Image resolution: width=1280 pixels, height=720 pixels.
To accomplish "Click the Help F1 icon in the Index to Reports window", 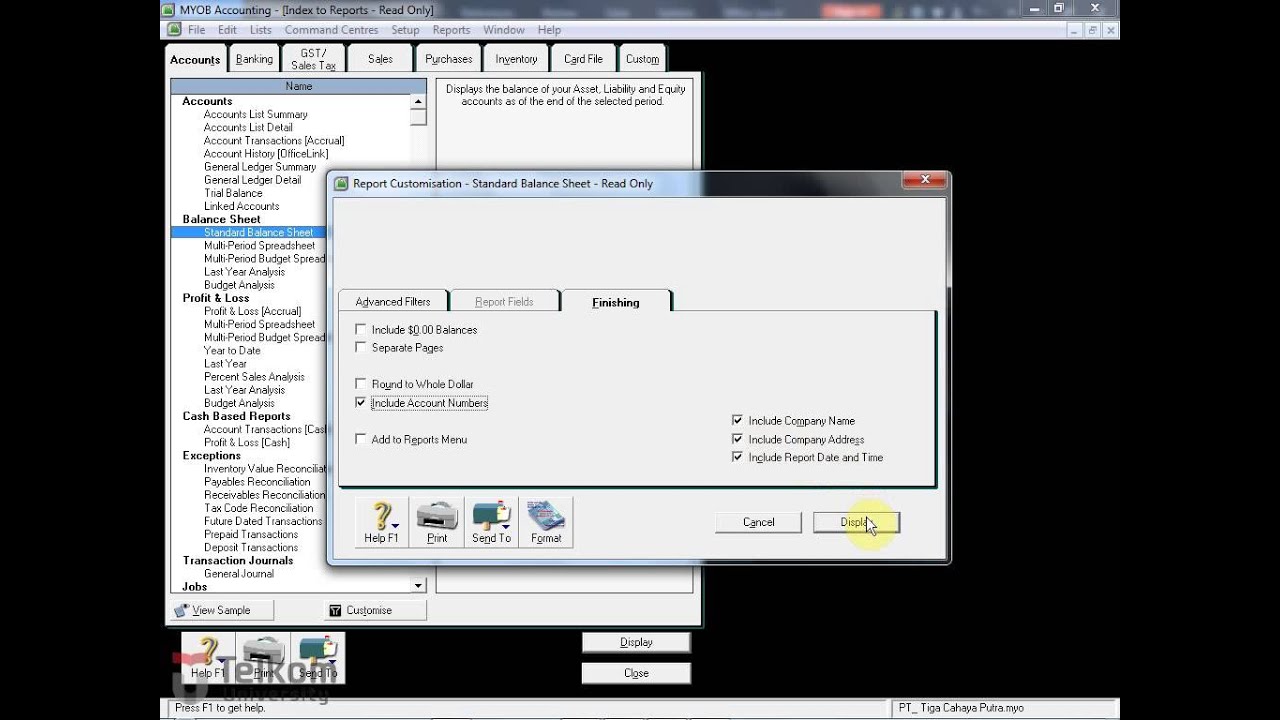I will coord(209,657).
